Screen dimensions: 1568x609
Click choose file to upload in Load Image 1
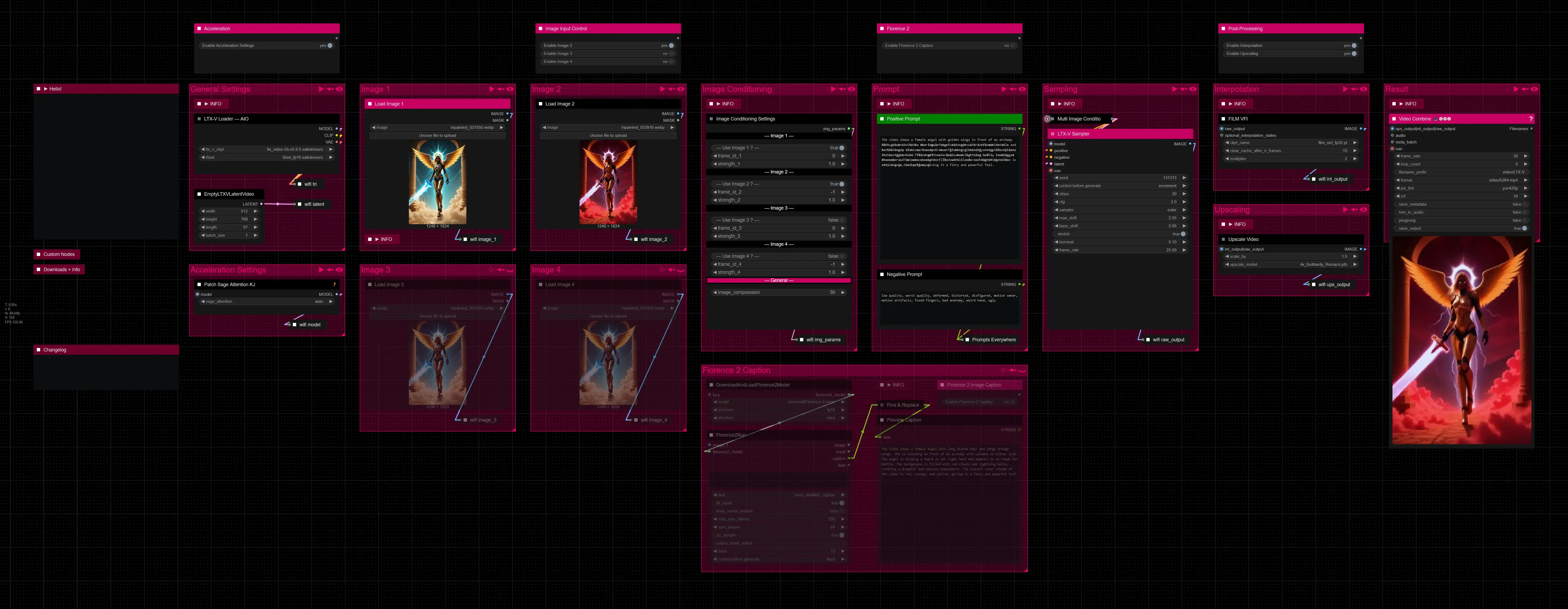point(437,136)
